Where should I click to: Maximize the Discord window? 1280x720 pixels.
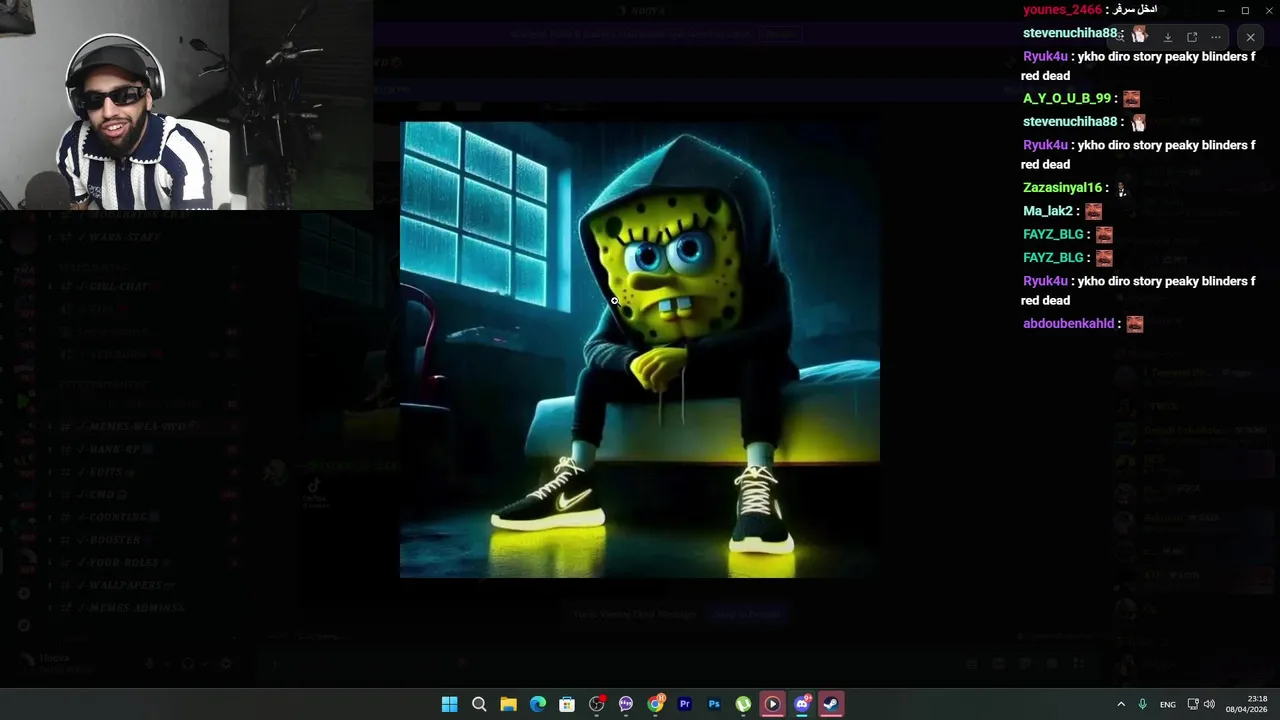pos(1245,10)
